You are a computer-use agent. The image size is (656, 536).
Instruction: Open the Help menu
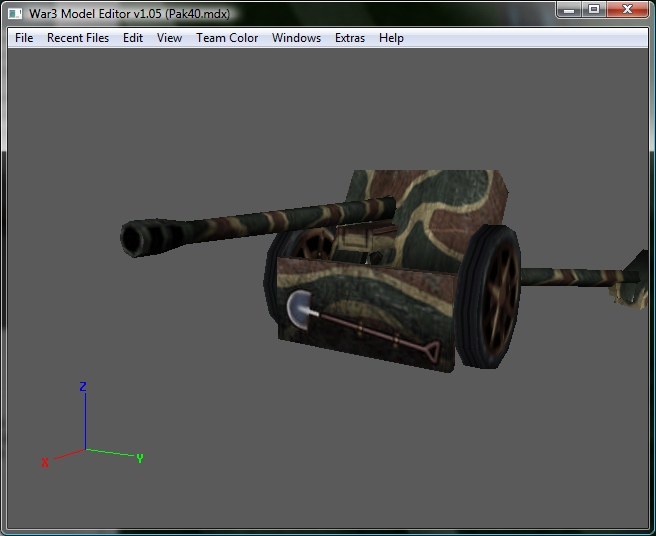tap(391, 38)
